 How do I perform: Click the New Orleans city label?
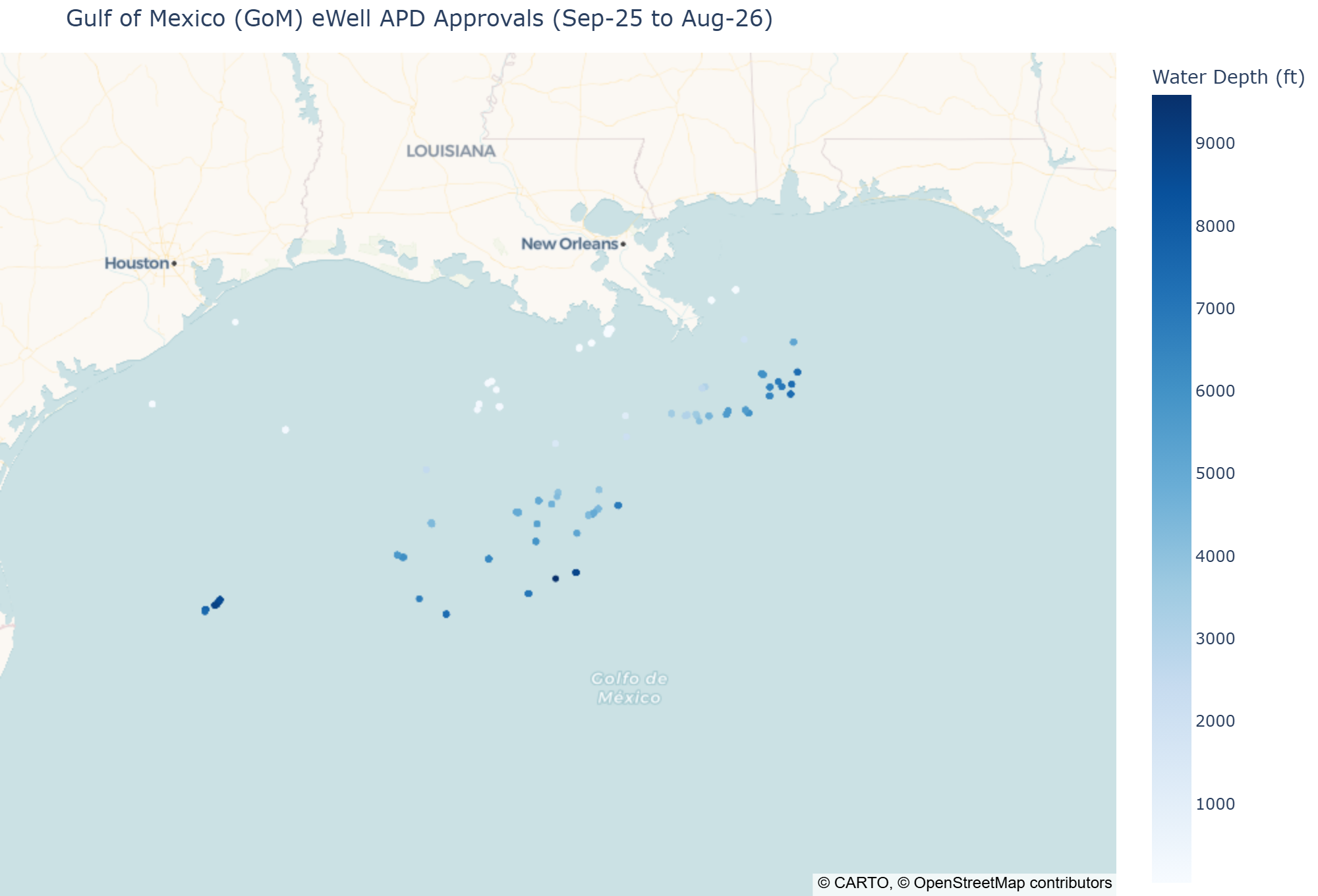click(x=570, y=244)
